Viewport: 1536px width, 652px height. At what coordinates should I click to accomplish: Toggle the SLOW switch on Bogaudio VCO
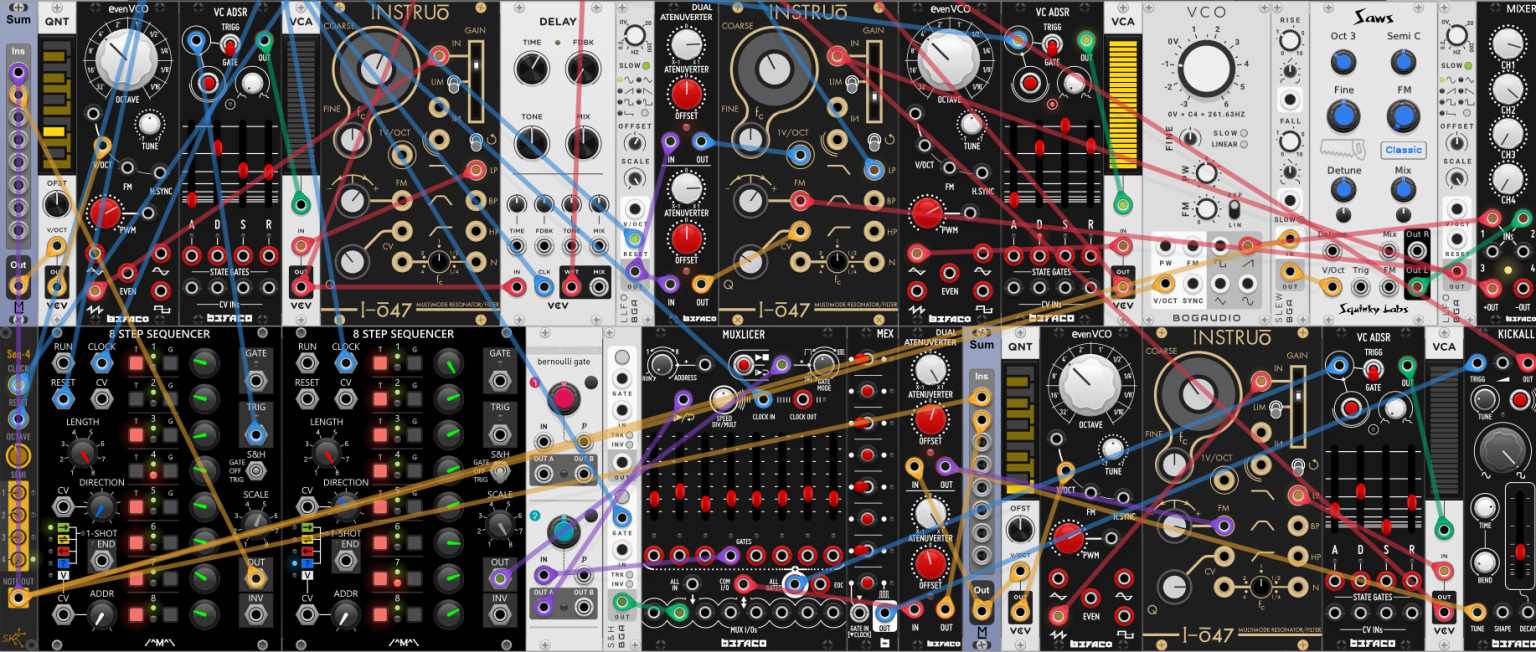(x=1242, y=133)
